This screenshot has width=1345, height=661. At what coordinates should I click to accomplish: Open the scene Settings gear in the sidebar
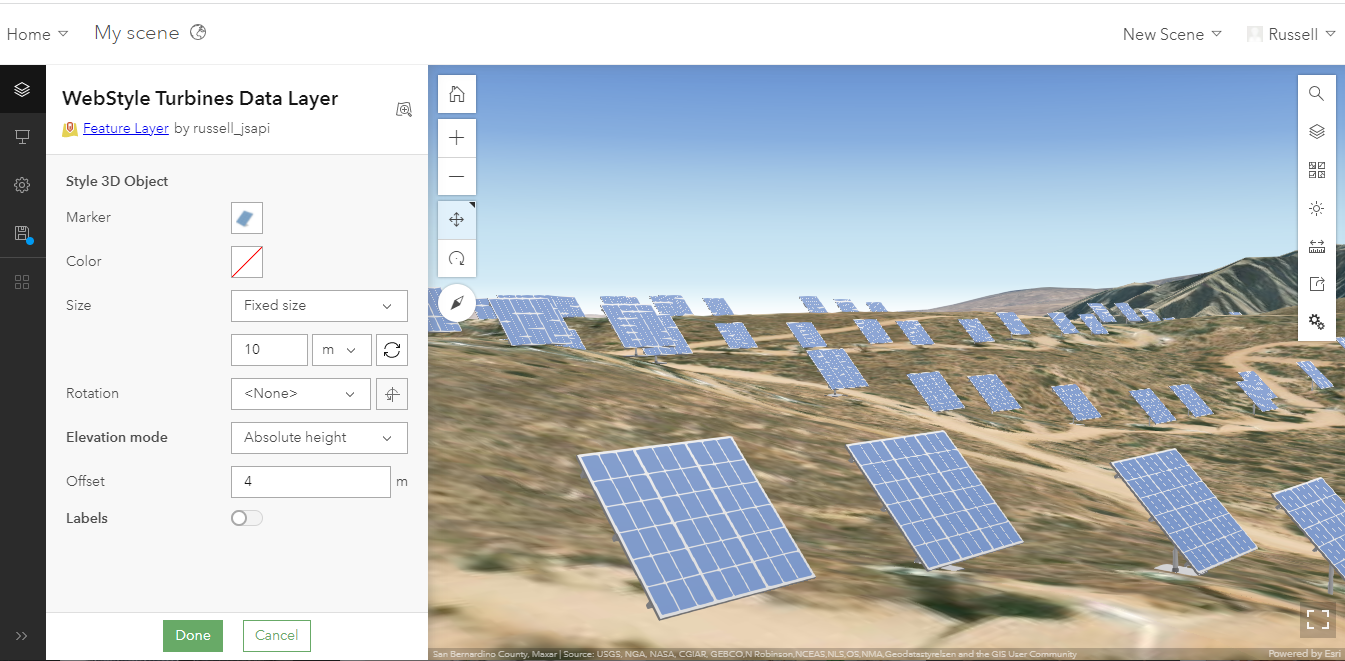pyautogui.click(x=22, y=184)
